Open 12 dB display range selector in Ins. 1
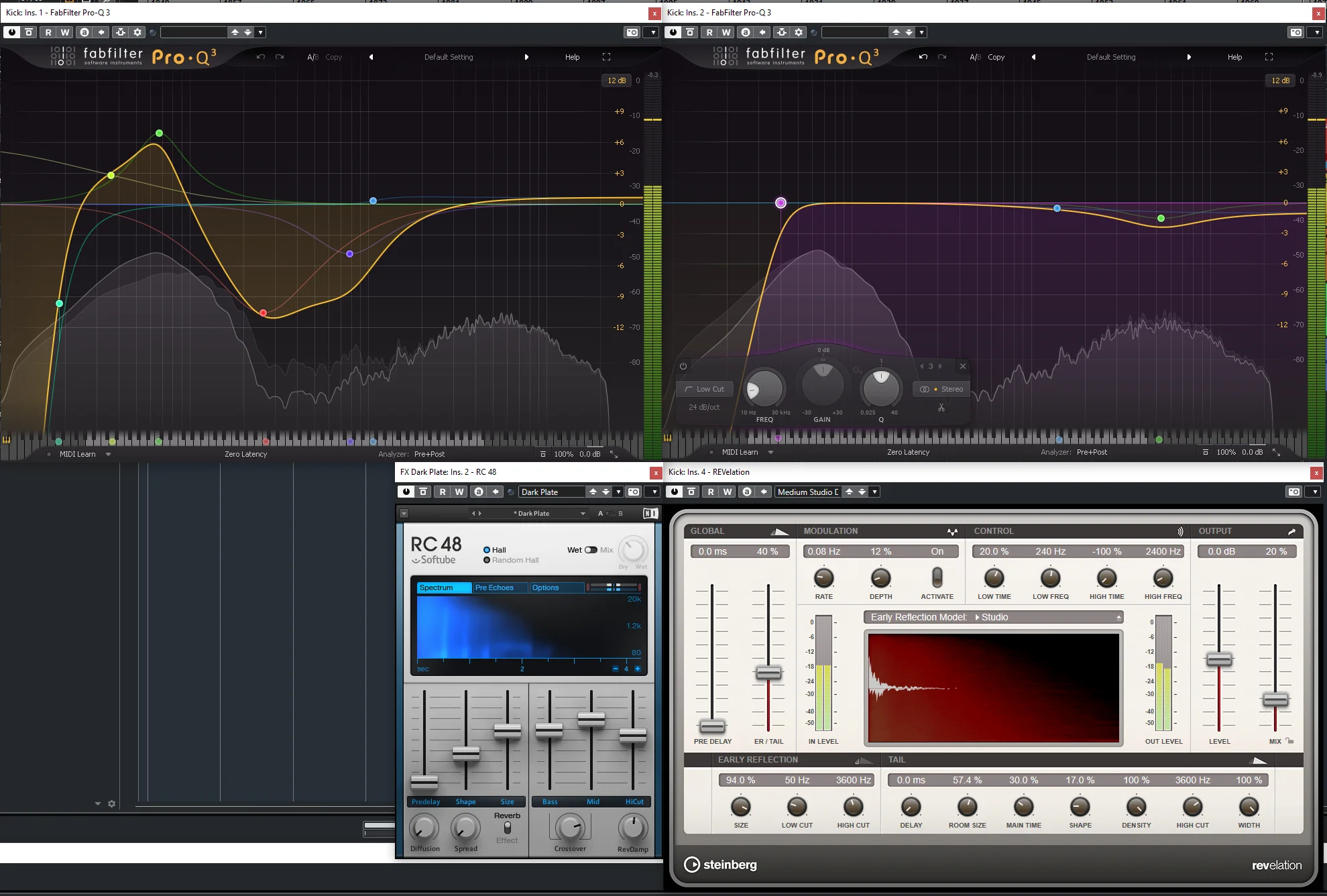This screenshot has width=1327, height=896. click(x=616, y=80)
